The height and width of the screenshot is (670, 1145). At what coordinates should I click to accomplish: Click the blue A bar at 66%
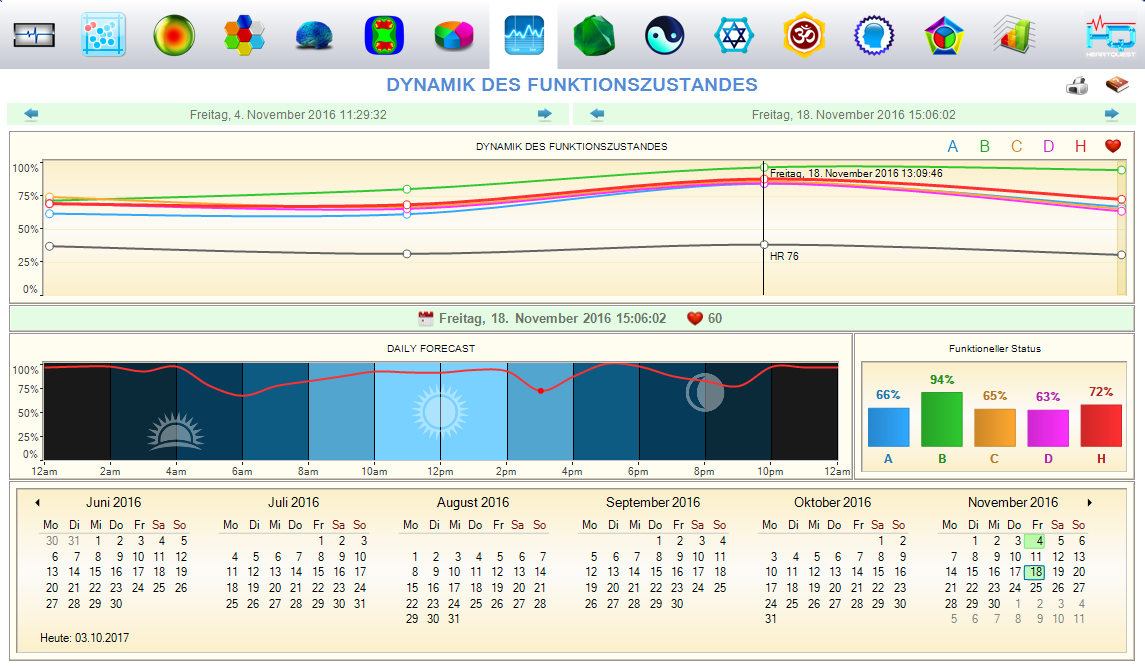tap(889, 427)
